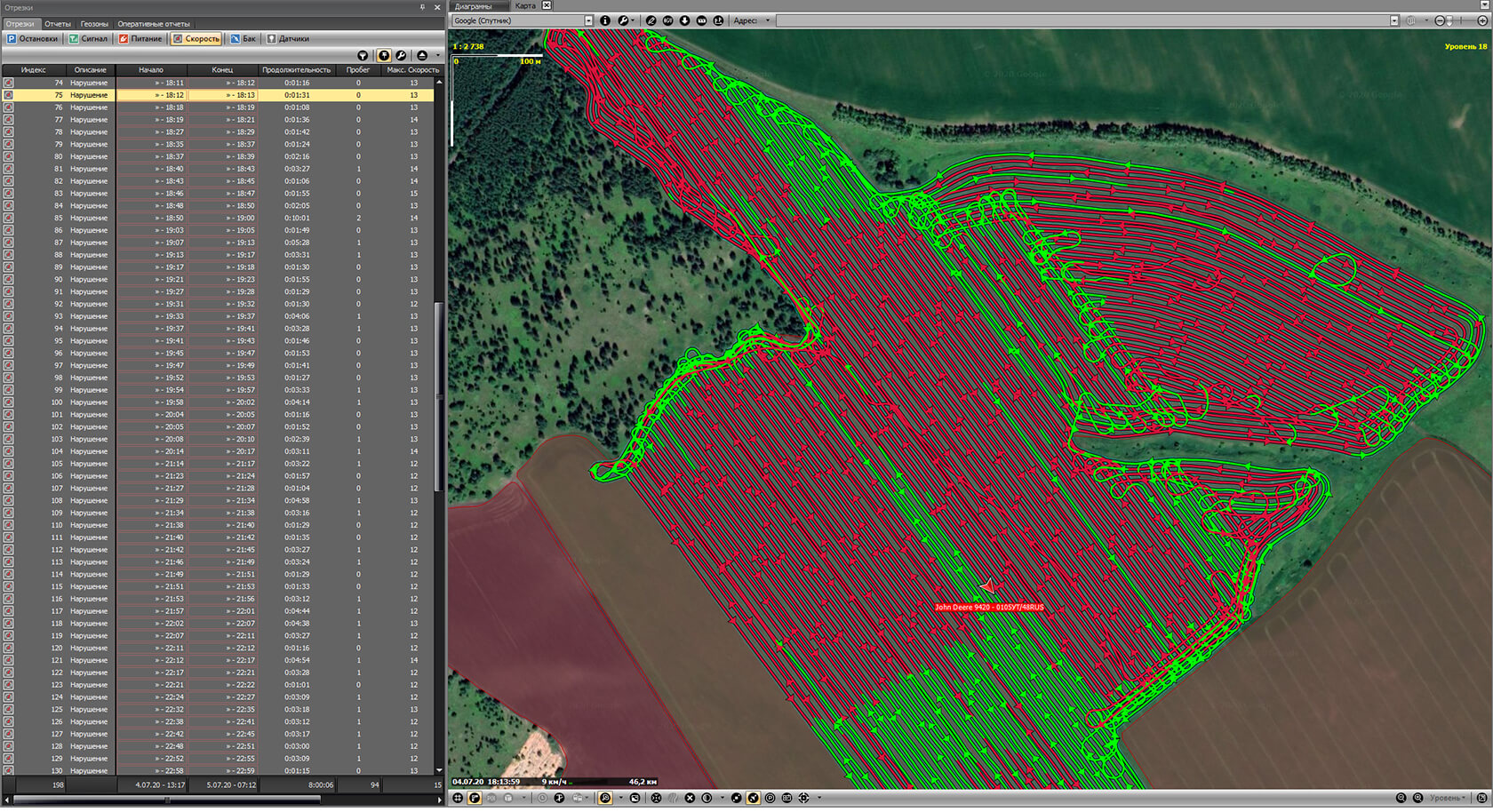Expand the address field dropdown arrow

tap(768, 20)
